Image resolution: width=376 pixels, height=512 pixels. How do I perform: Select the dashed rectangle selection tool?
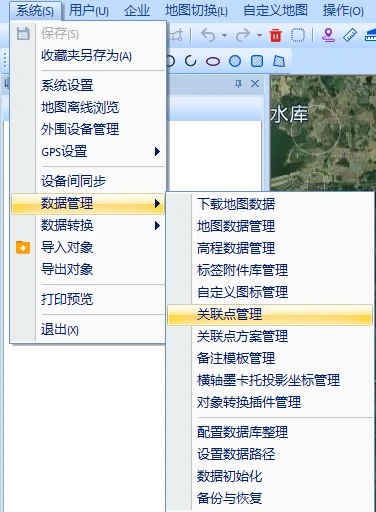point(298,35)
